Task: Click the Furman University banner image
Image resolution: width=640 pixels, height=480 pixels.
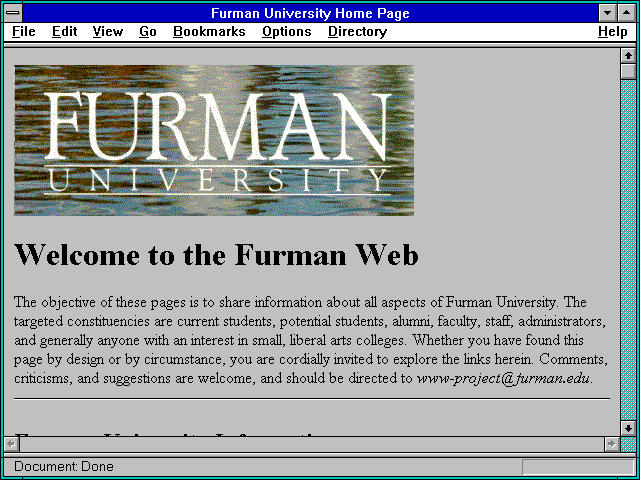Action: pyautogui.click(x=214, y=140)
